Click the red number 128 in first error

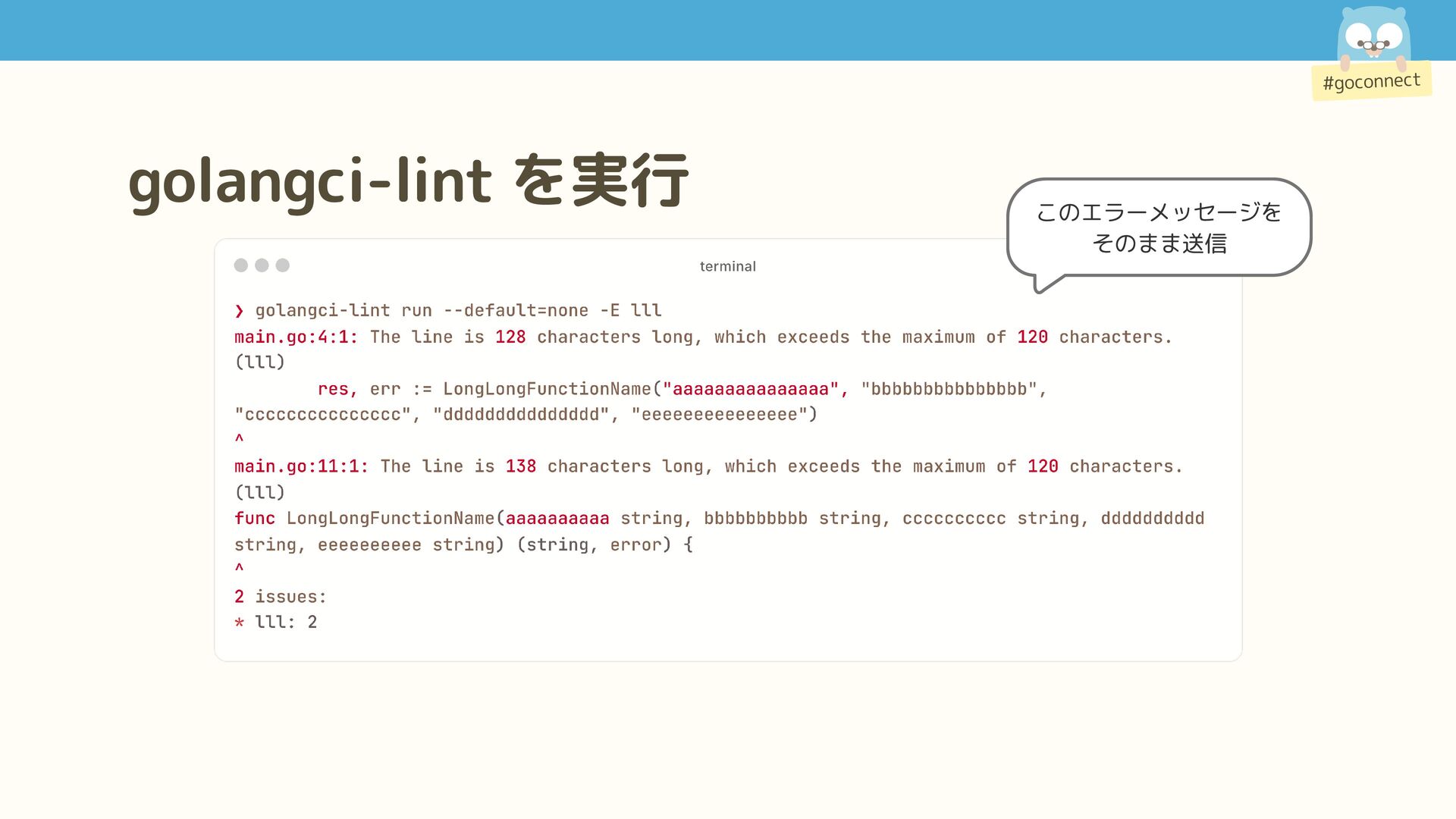(x=510, y=337)
